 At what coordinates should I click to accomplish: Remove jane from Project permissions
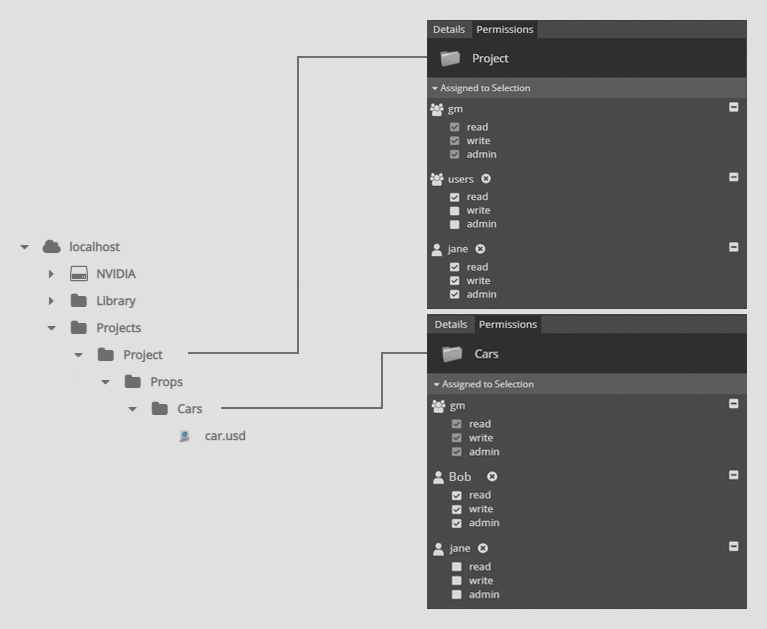click(x=480, y=249)
